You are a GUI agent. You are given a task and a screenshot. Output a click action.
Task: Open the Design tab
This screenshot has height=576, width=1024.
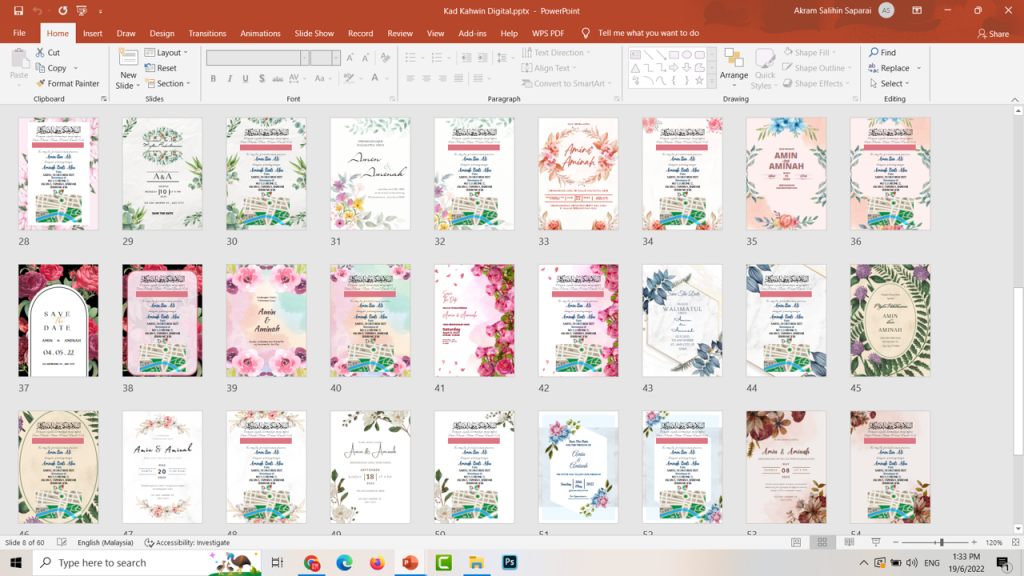[x=162, y=33]
